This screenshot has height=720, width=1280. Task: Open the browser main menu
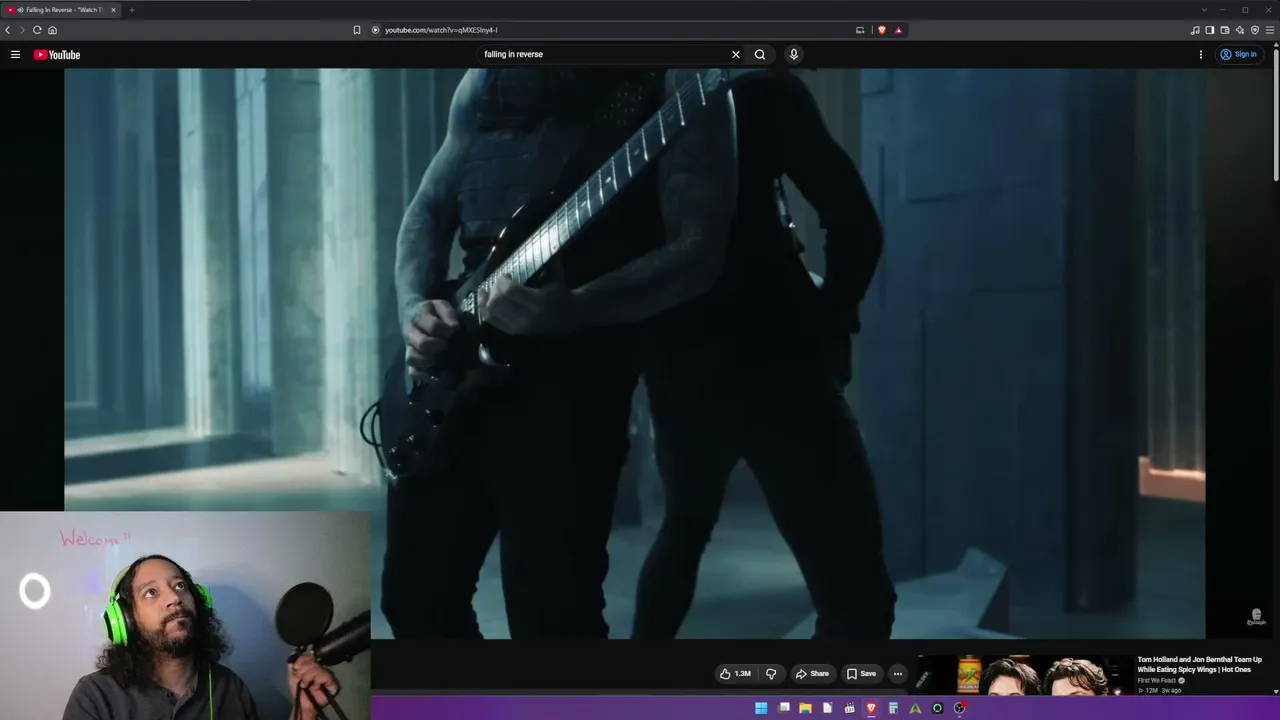point(1270,30)
